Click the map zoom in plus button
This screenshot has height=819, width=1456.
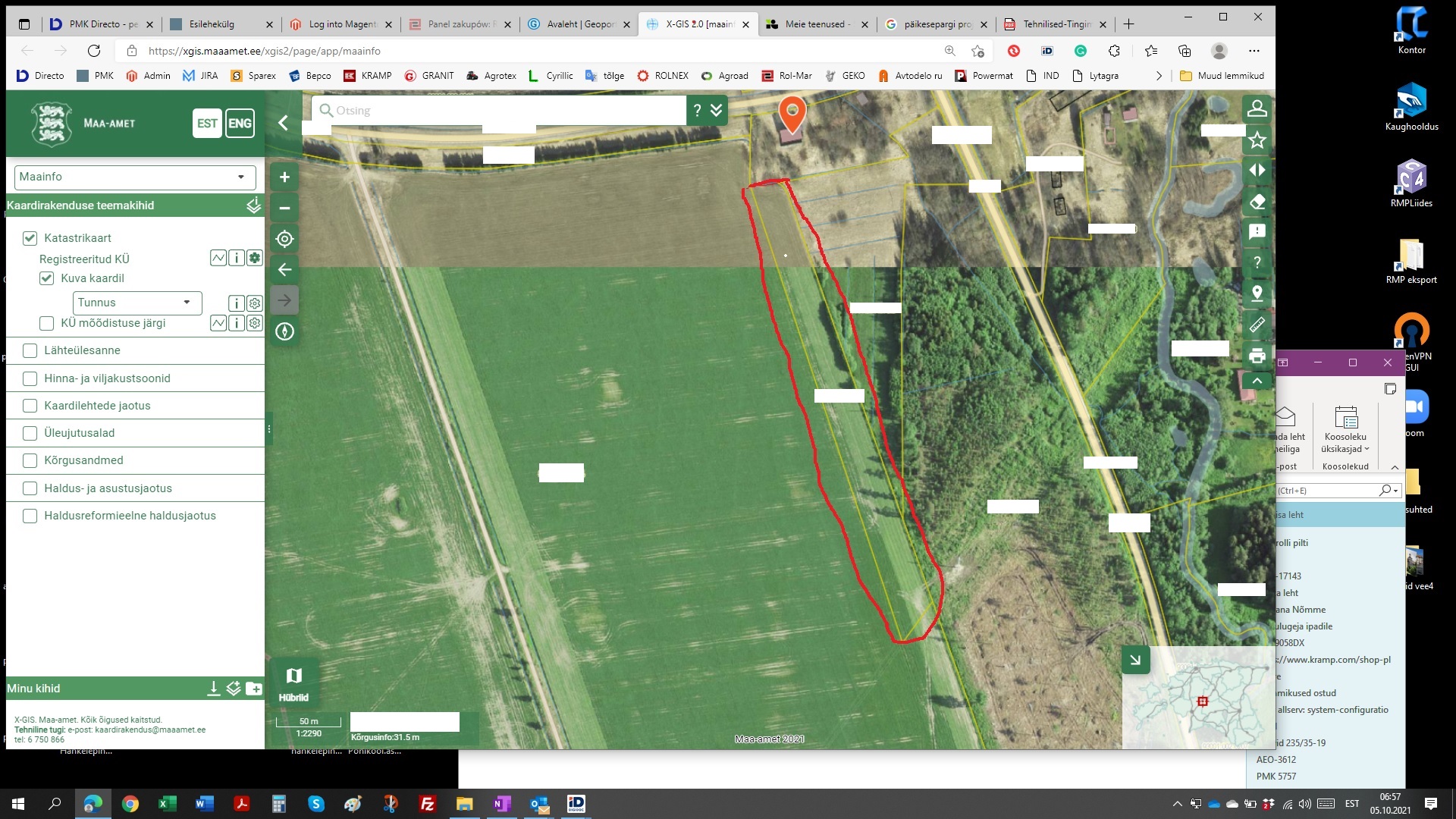click(x=284, y=177)
